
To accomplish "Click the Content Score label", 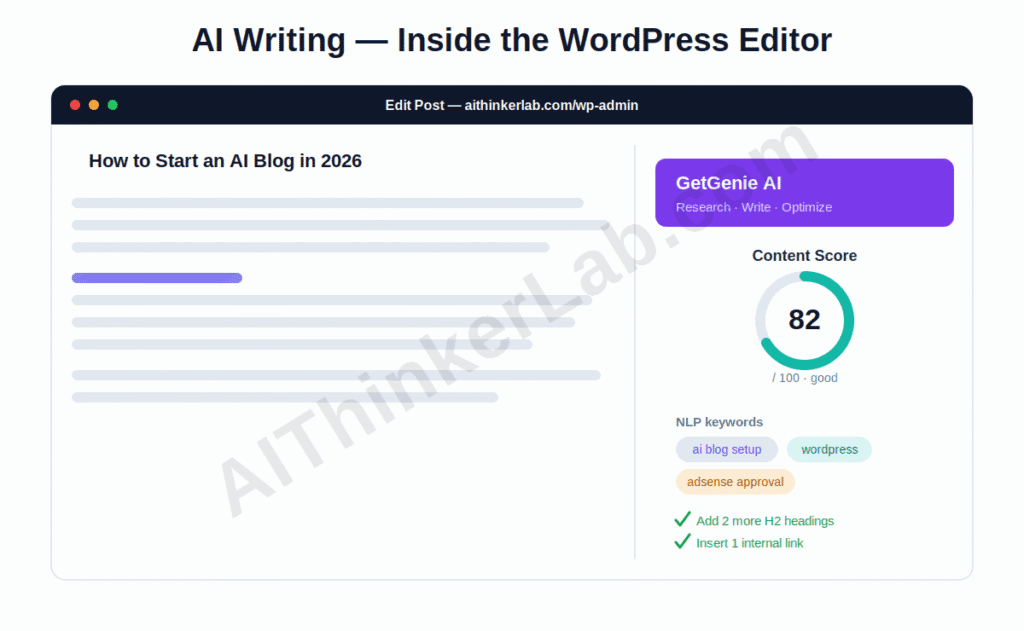I will coord(805,255).
